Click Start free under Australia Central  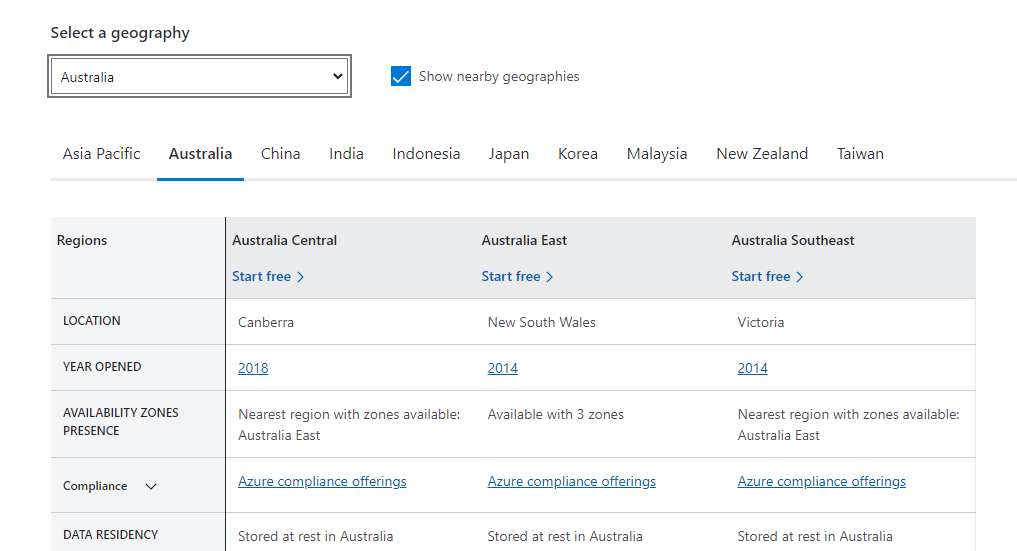pos(268,277)
